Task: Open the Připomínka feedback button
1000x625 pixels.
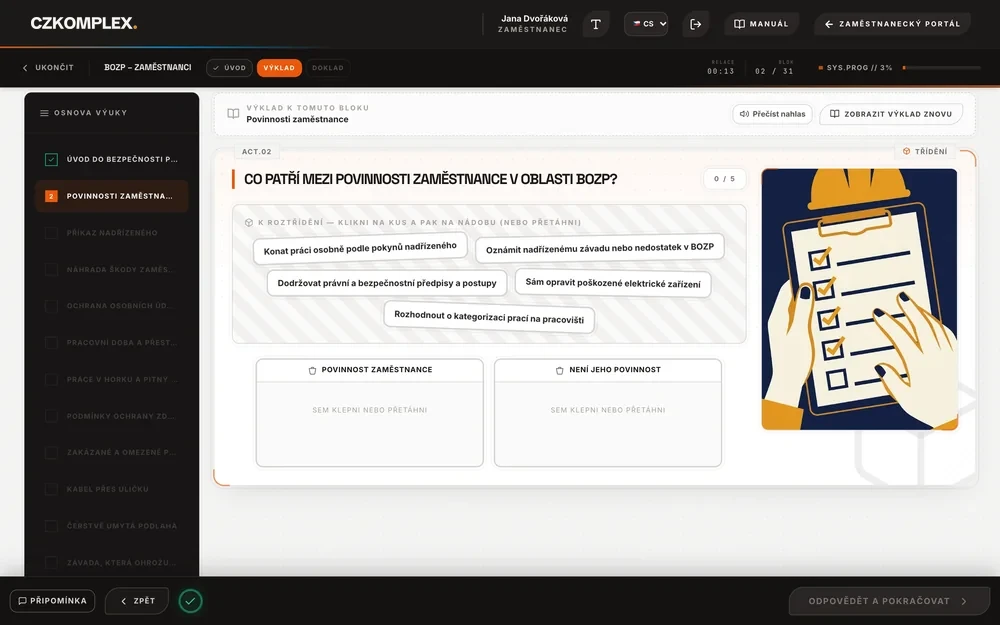Action: [x=52, y=601]
